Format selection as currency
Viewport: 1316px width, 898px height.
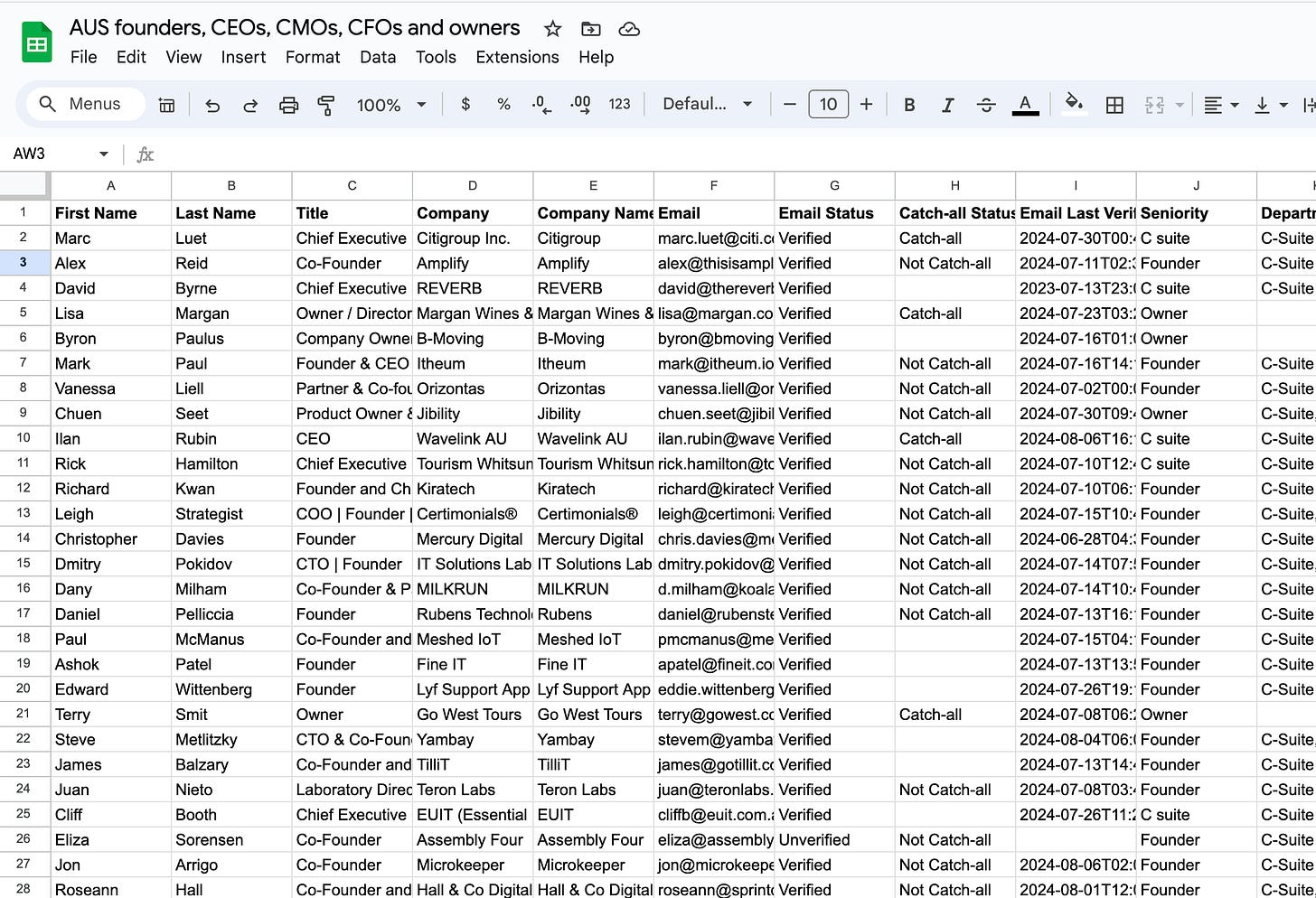pyautogui.click(x=465, y=104)
